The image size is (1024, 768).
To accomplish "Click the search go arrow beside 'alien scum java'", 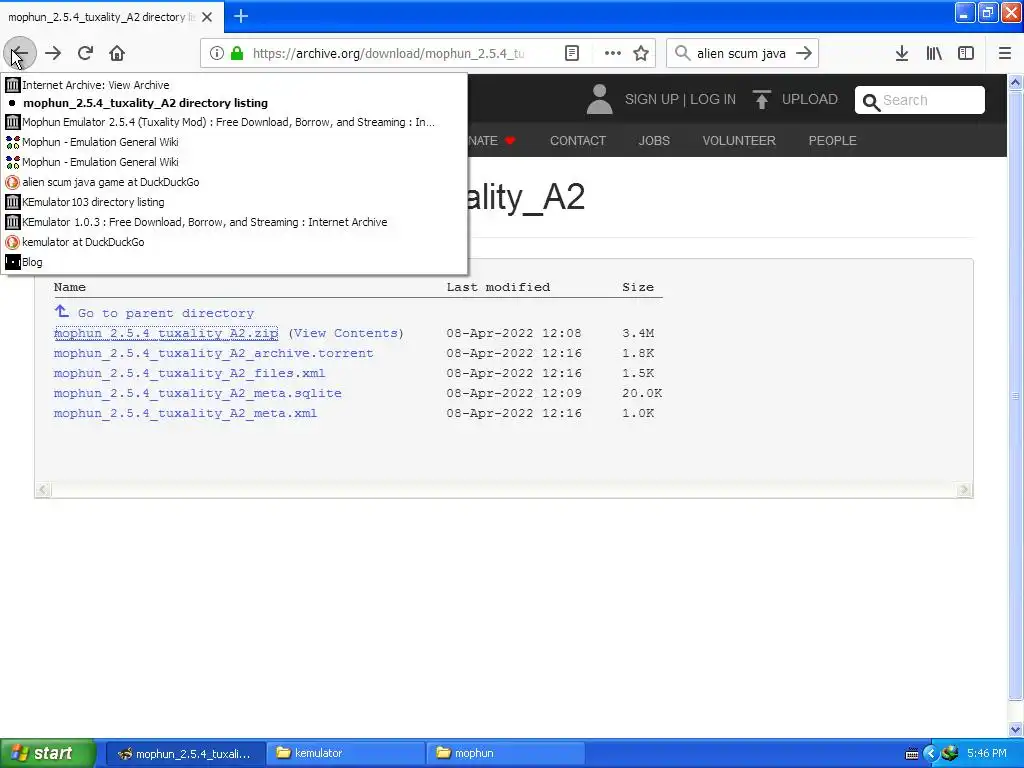I will (x=804, y=54).
